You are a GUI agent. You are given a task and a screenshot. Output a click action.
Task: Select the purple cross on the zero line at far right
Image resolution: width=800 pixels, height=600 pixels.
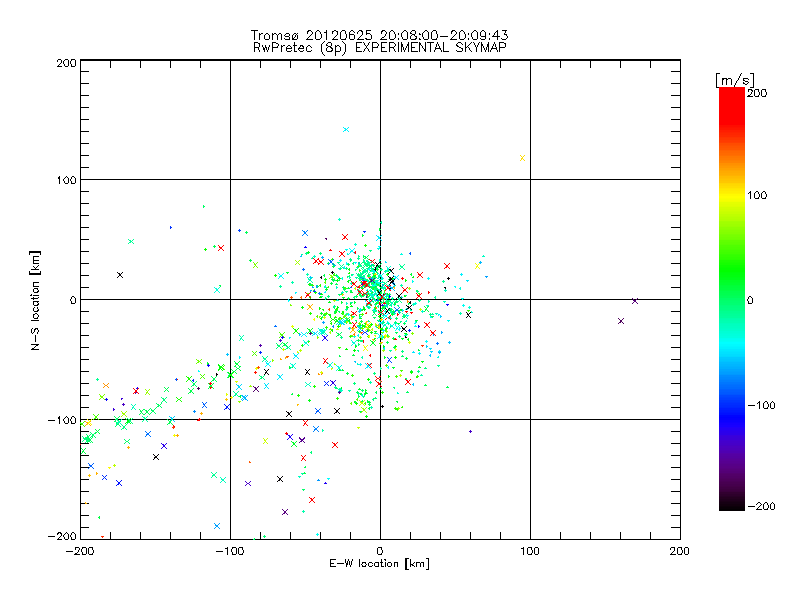pos(635,302)
